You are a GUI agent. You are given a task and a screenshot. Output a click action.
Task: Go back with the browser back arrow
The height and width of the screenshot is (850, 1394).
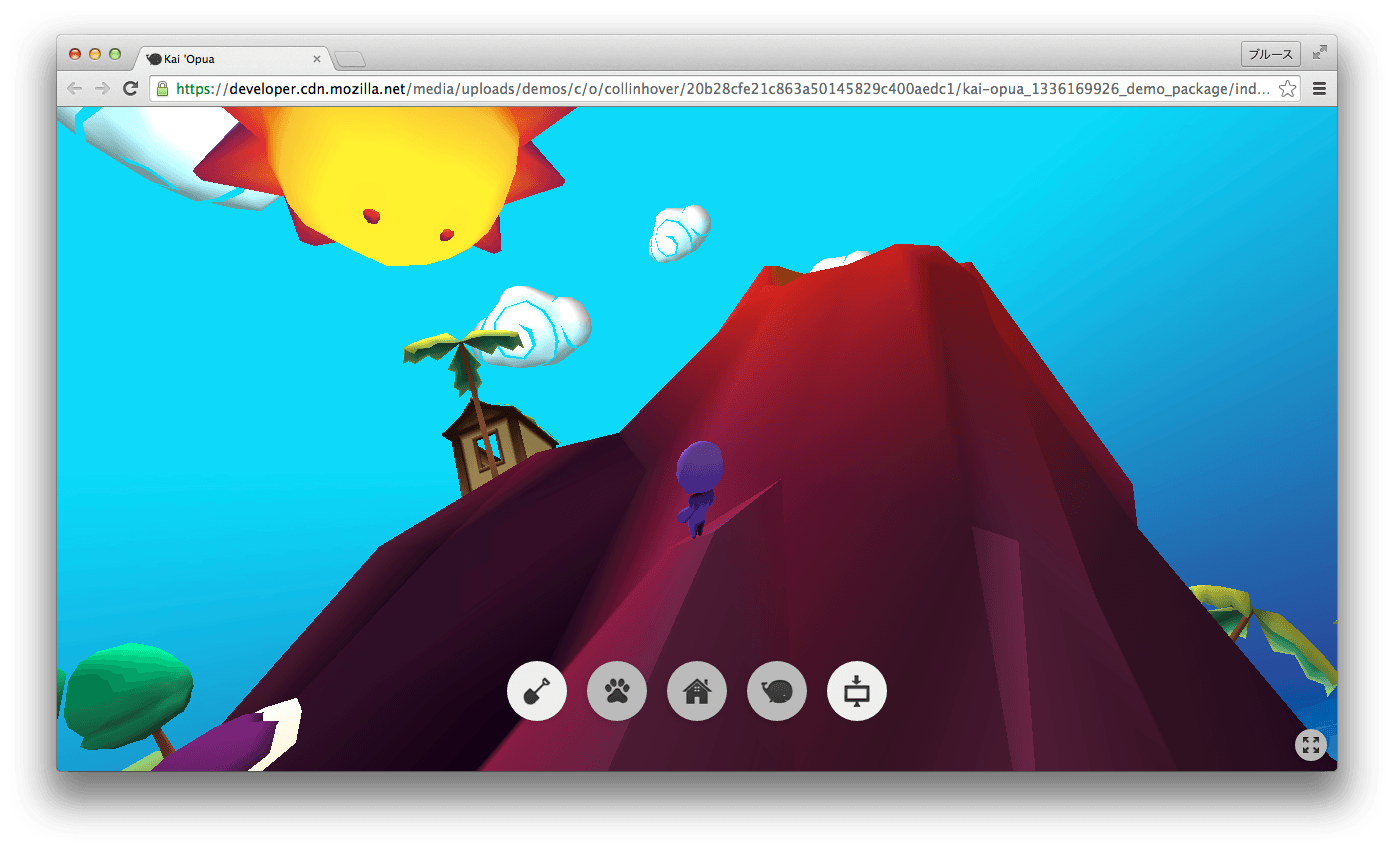click(74, 89)
